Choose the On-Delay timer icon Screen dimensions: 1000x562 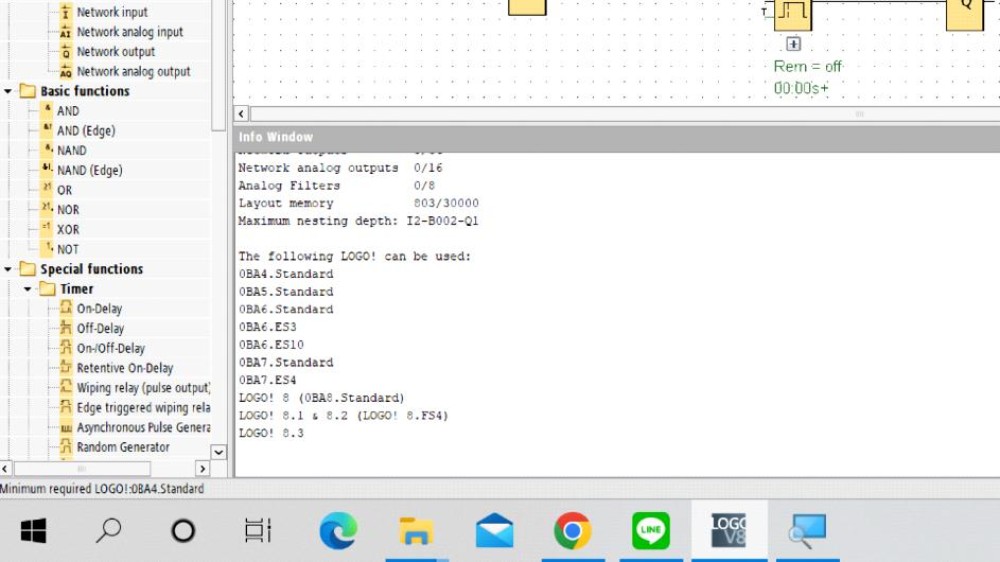[66, 308]
